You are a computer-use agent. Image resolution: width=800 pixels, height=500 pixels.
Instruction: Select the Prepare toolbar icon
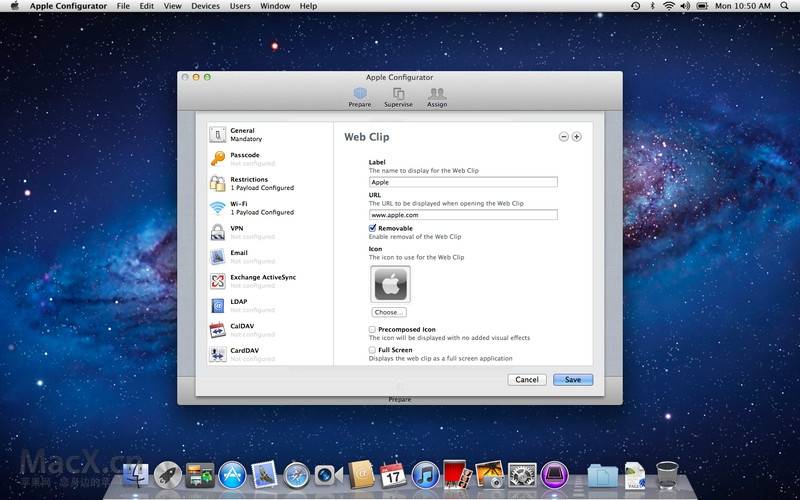click(360, 96)
